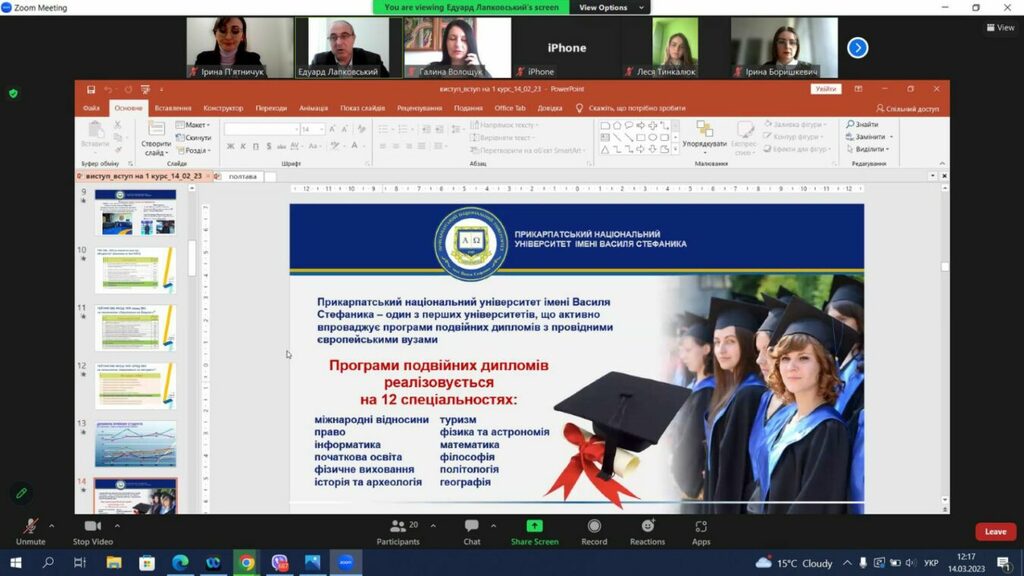The height and width of the screenshot is (576, 1024).
Task: Open the Participants panel
Action: [398, 528]
